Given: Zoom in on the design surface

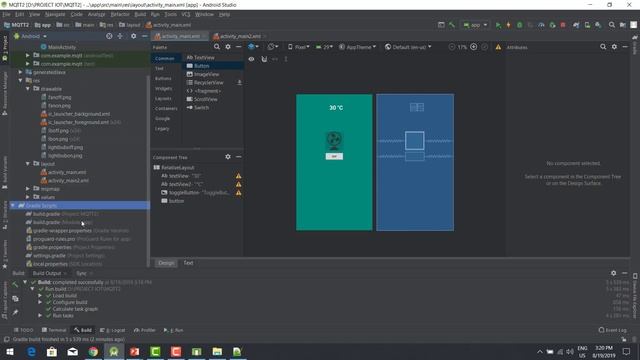Looking at the screenshot, I should point(473,47).
